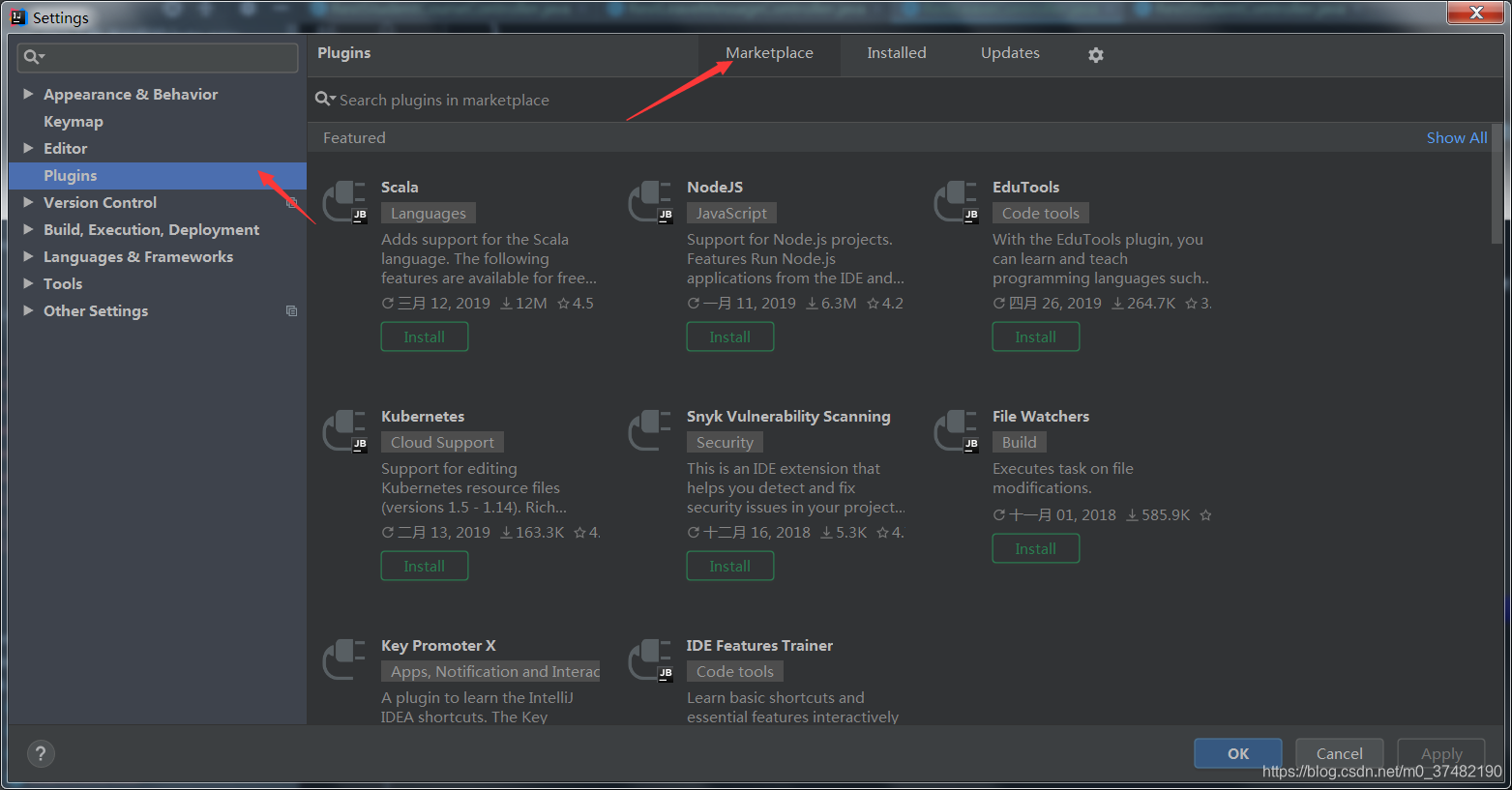
Task: Open the EduTools plugin title
Action: 1025,187
